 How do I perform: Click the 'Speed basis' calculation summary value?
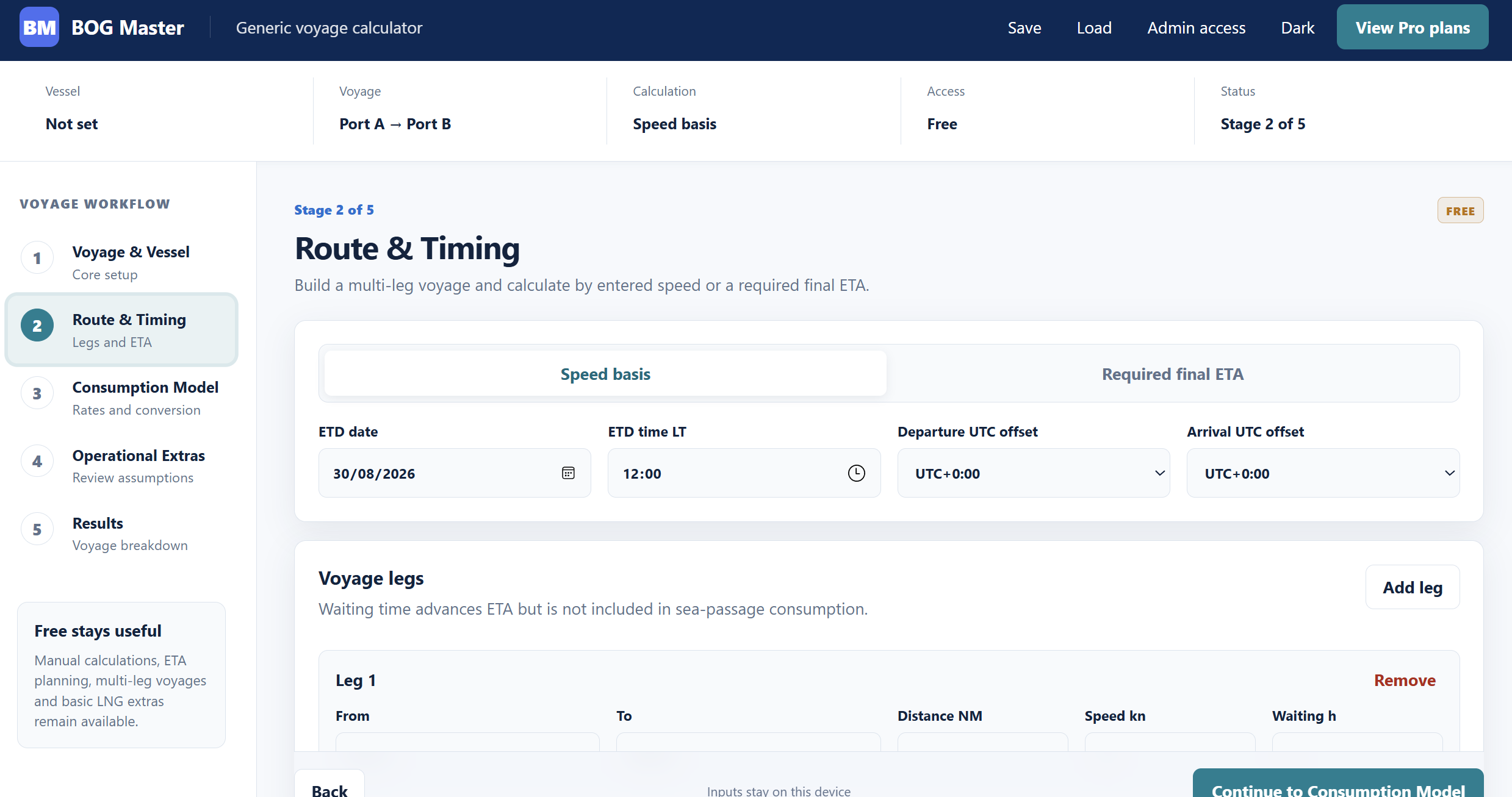[674, 124]
